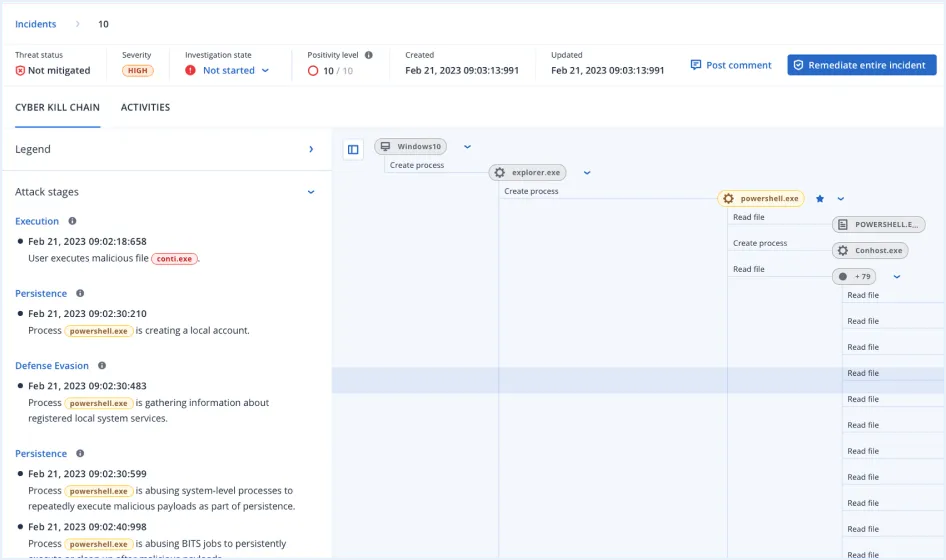Click the conti.exe malicious file tag
The image size is (946, 560).
pyautogui.click(x=175, y=258)
